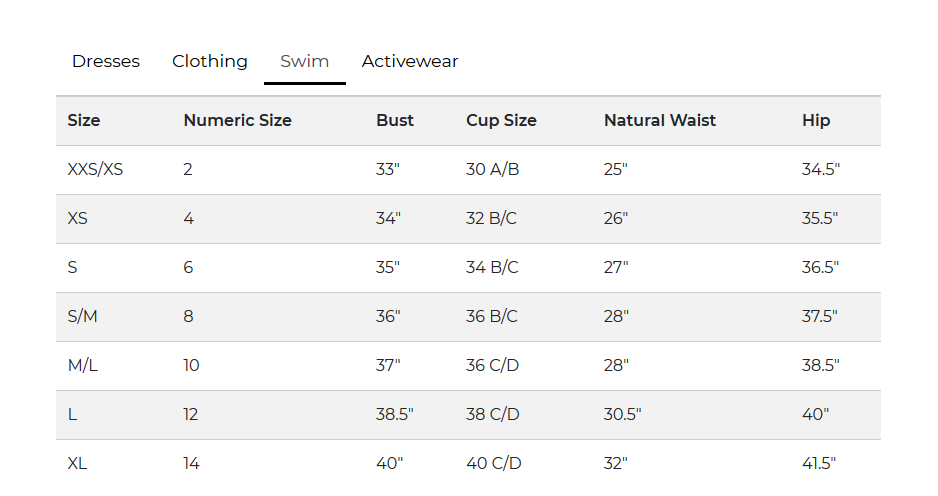Open the Clothing size tab

click(x=210, y=61)
